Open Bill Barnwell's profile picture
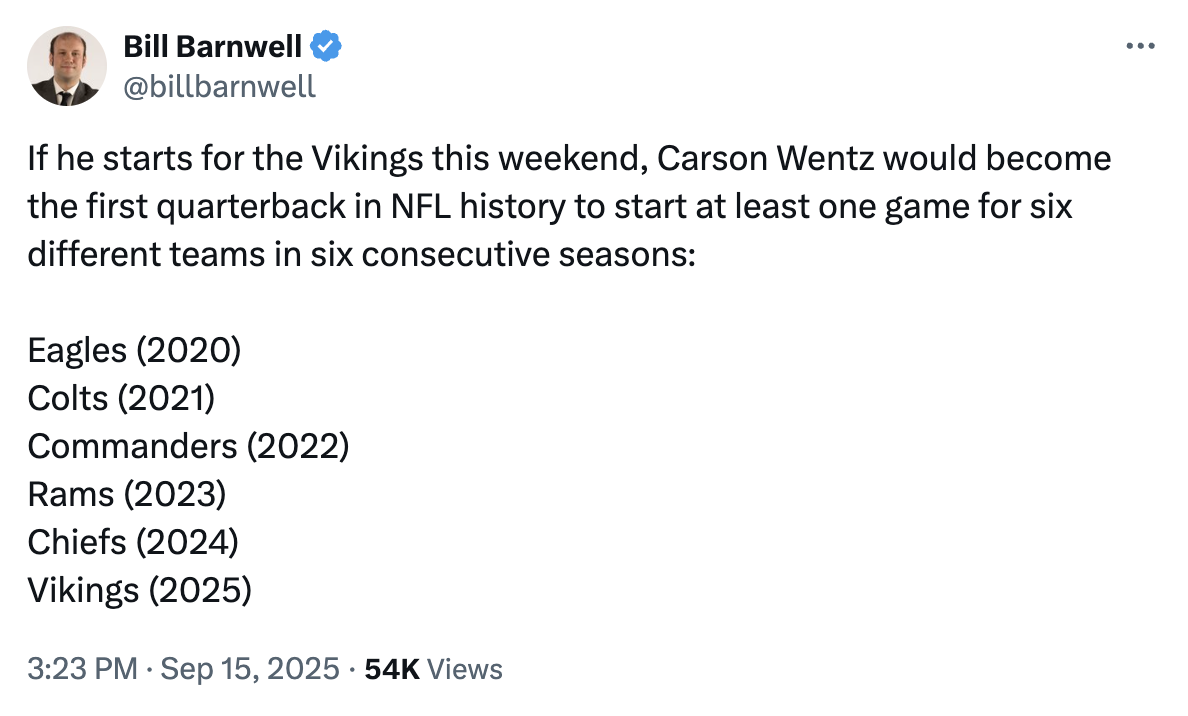Screen dimensions: 1188x716 pyautogui.click(x=67, y=66)
